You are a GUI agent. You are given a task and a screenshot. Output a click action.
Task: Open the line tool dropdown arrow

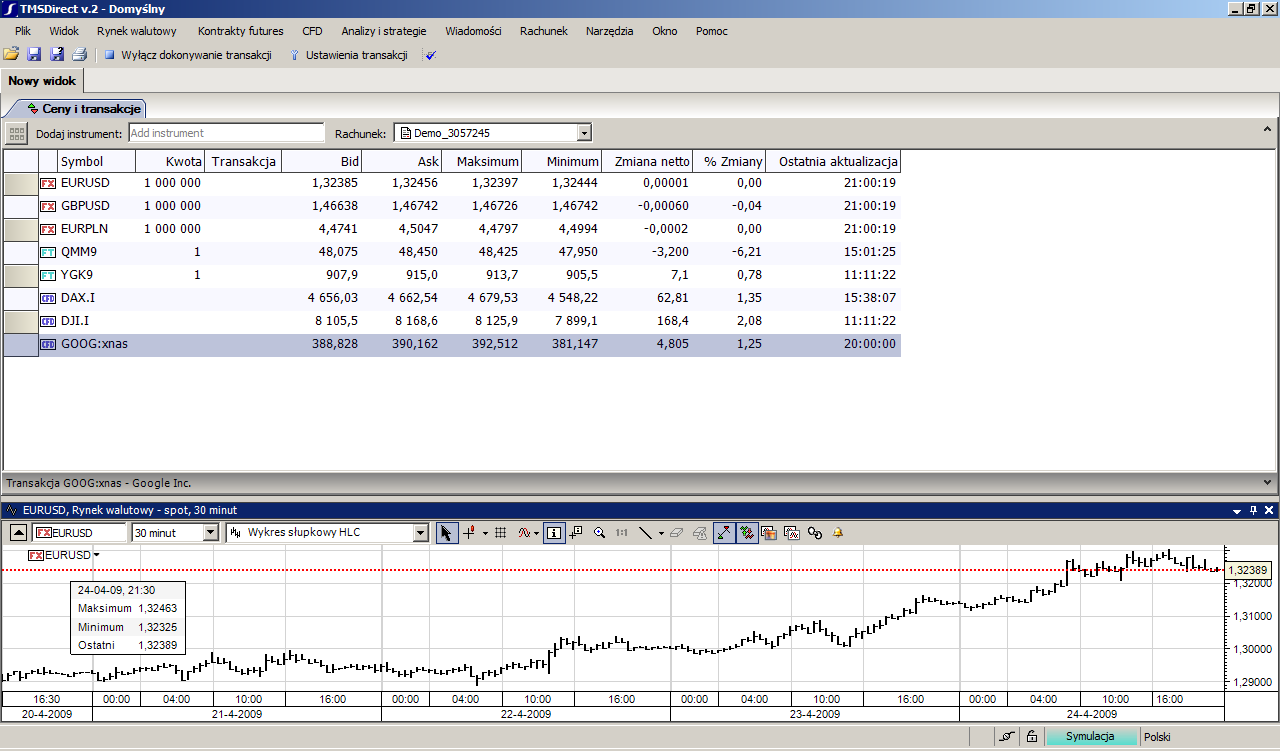tap(661, 533)
